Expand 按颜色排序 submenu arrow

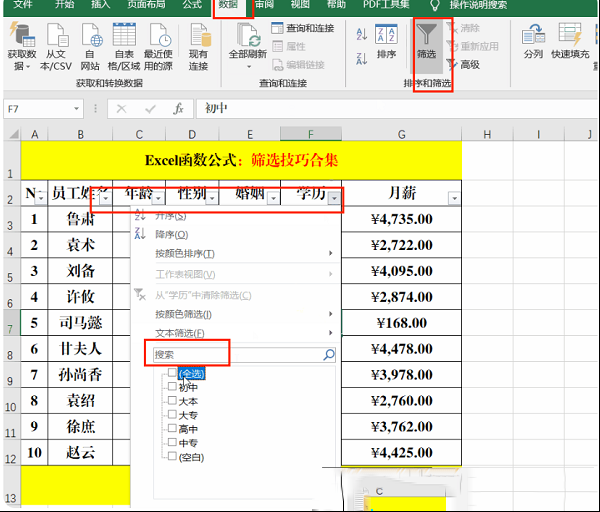click(x=330, y=253)
